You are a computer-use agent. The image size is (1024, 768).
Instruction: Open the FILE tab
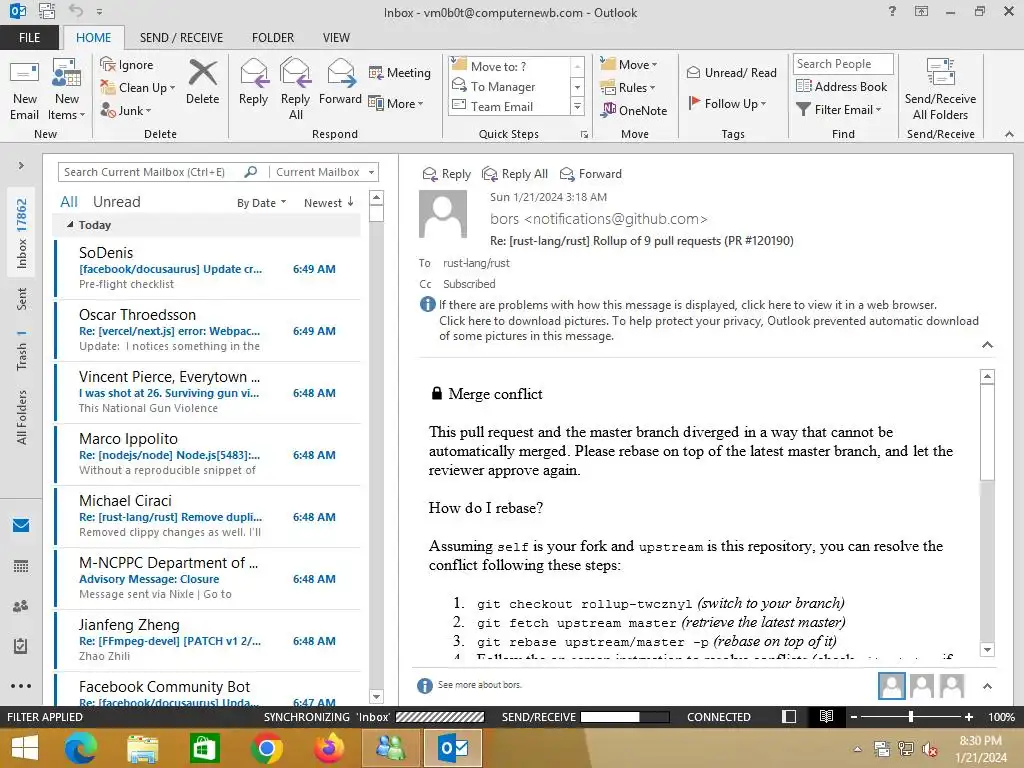point(29,37)
